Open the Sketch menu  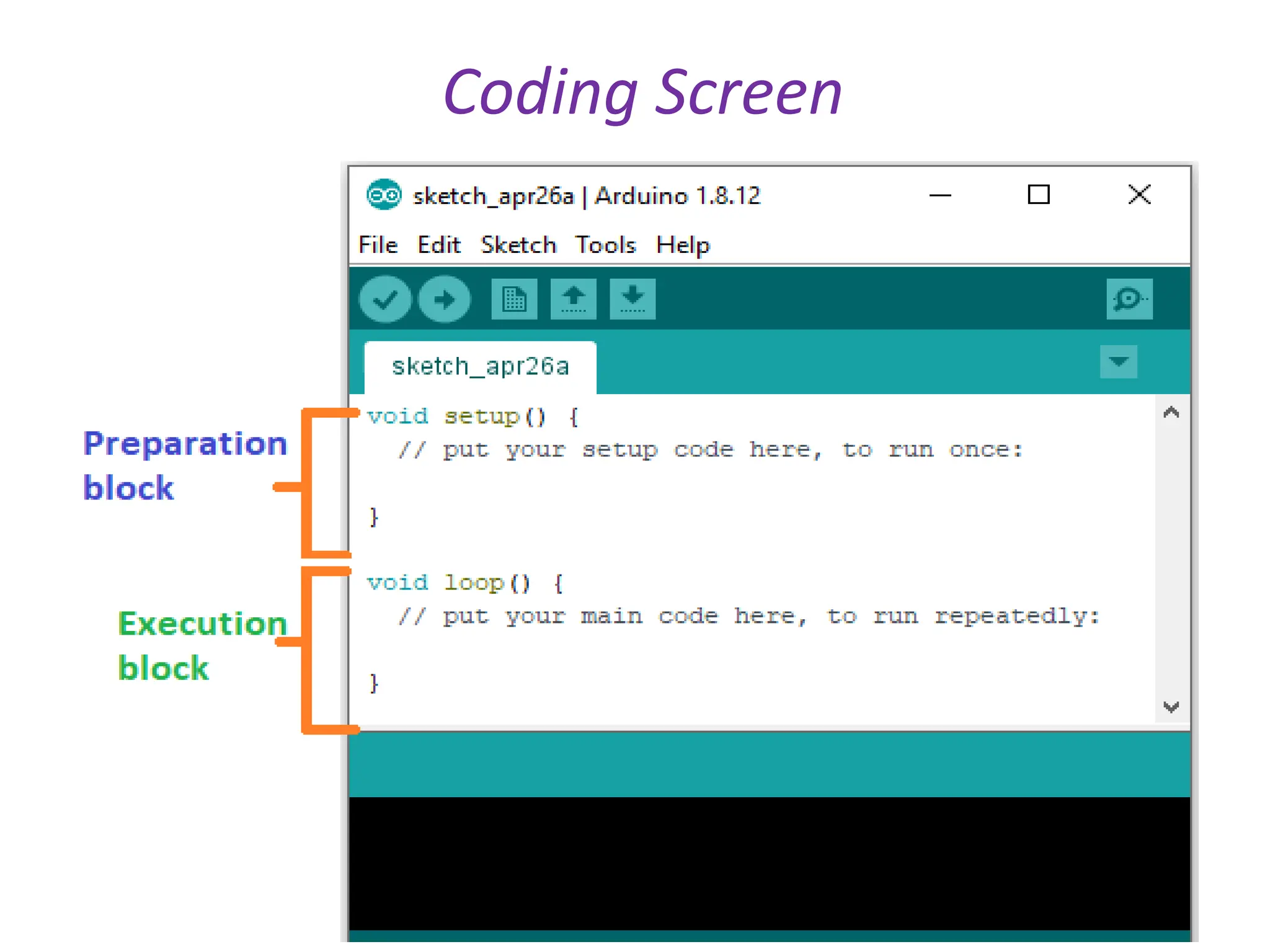(x=518, y=245)
